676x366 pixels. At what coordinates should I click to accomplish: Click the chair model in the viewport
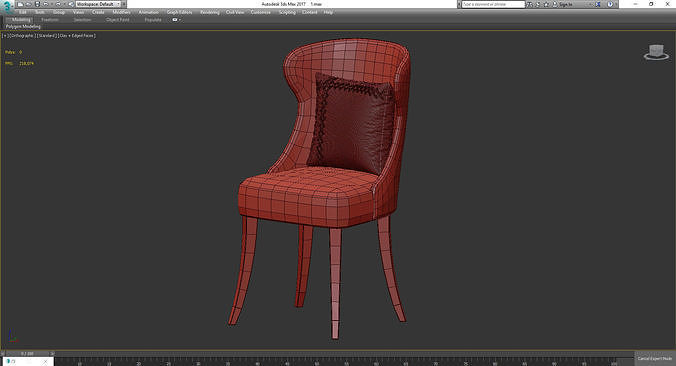(319, 188)
